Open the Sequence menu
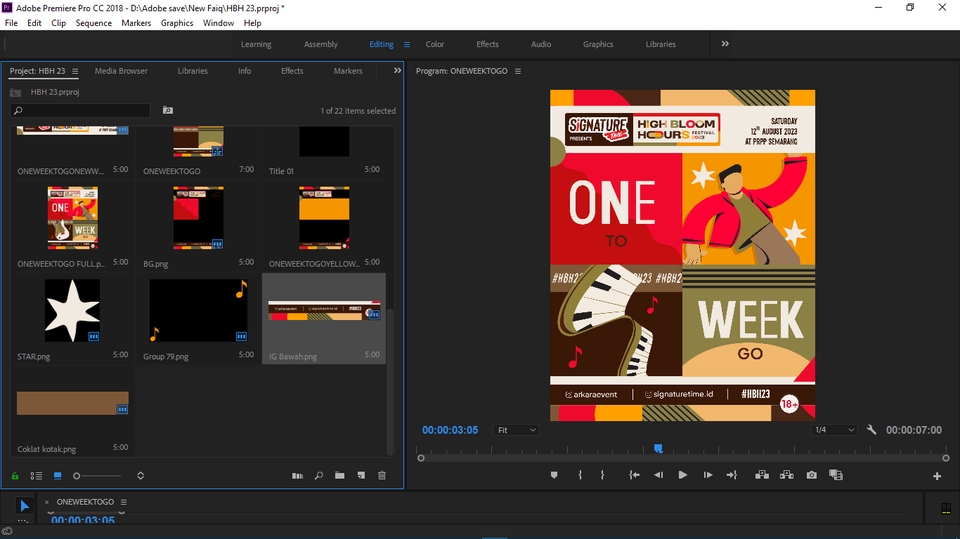Image resolution: width=960 pixels, height=539 pixels. coord(93,23)
